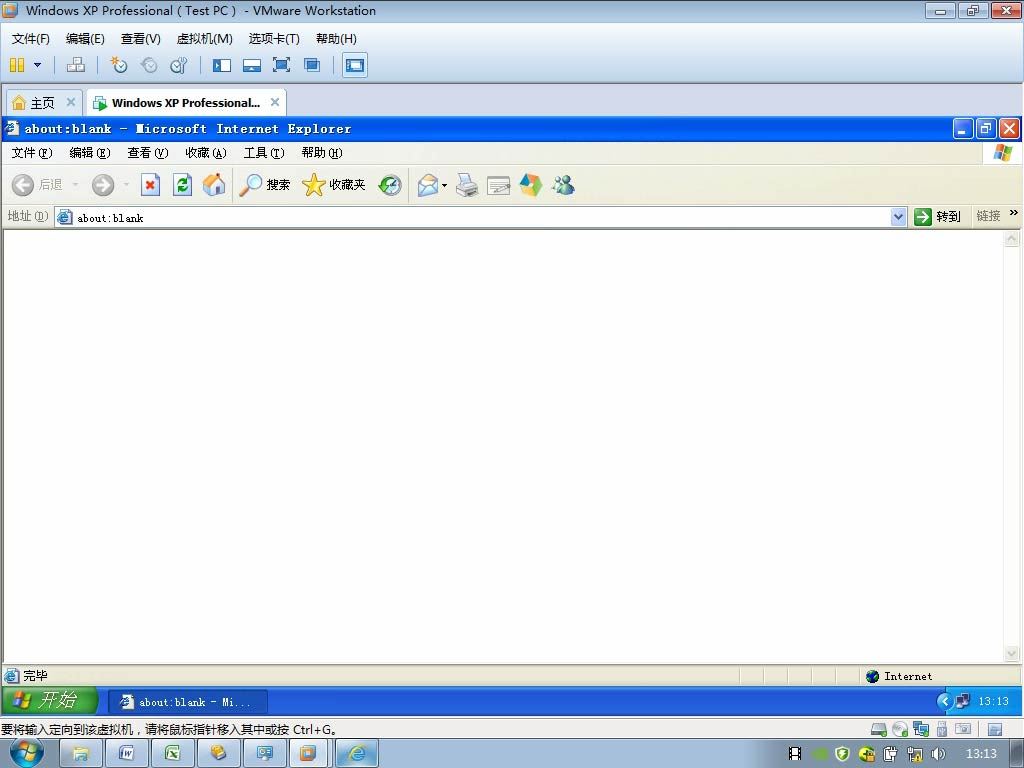
Task: Expand XP tray hidden icons arrow
Action: click(x=944, y=701)
